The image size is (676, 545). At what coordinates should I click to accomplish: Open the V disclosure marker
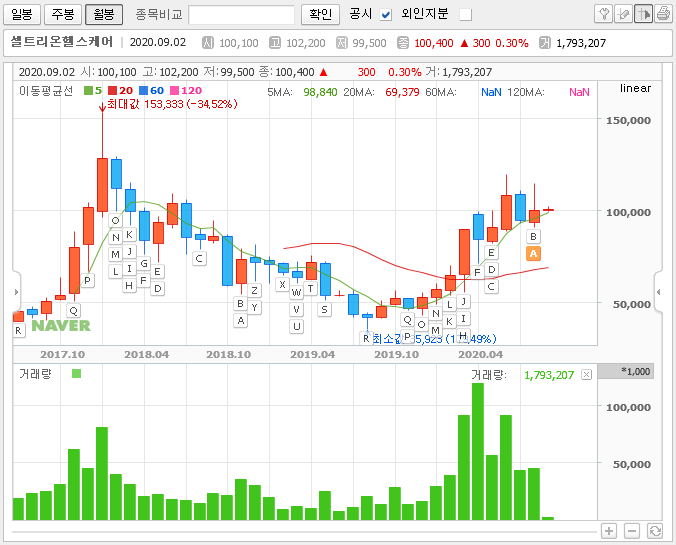[296, 310]
